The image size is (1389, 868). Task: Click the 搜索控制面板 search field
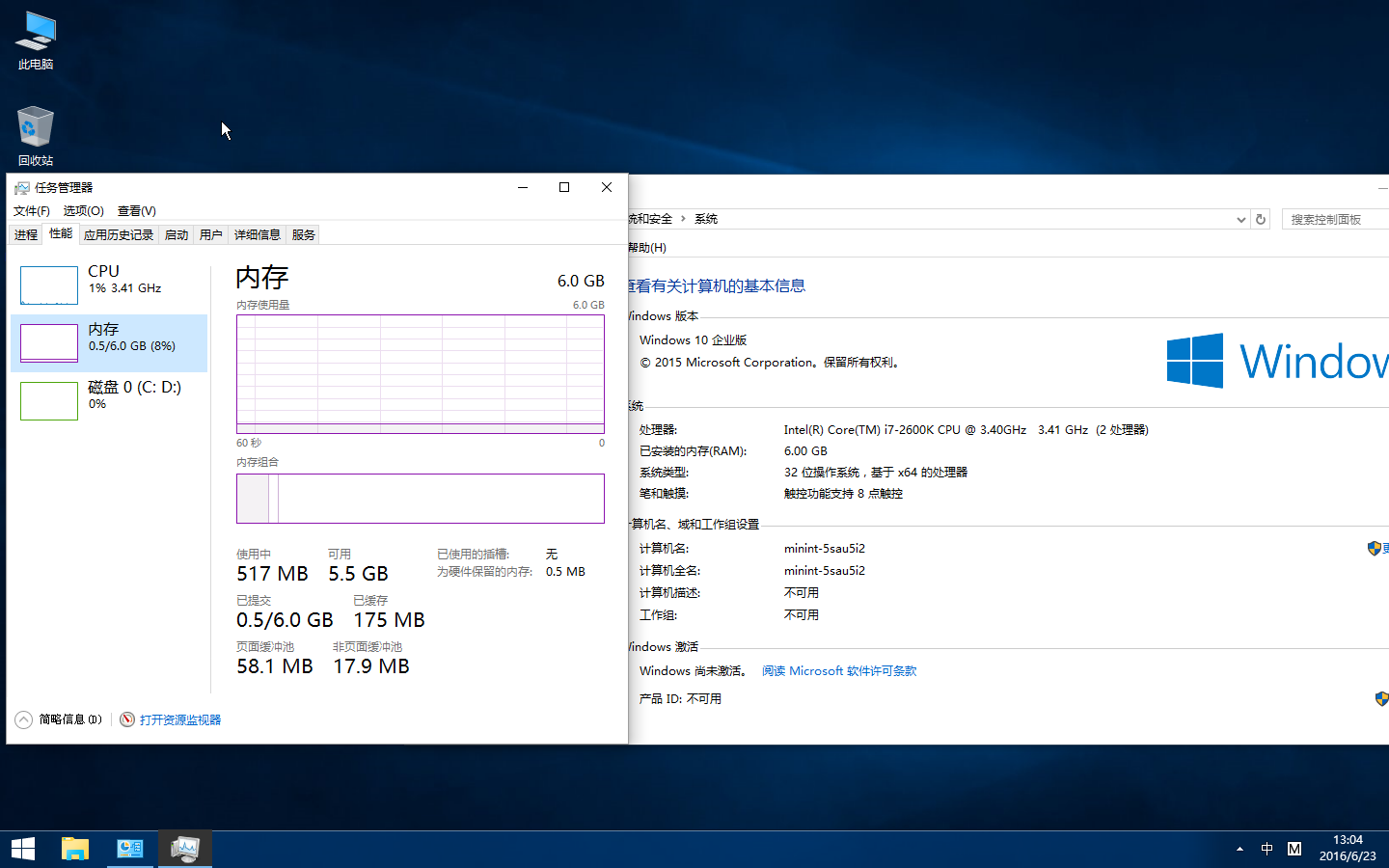click(1336, 220)
